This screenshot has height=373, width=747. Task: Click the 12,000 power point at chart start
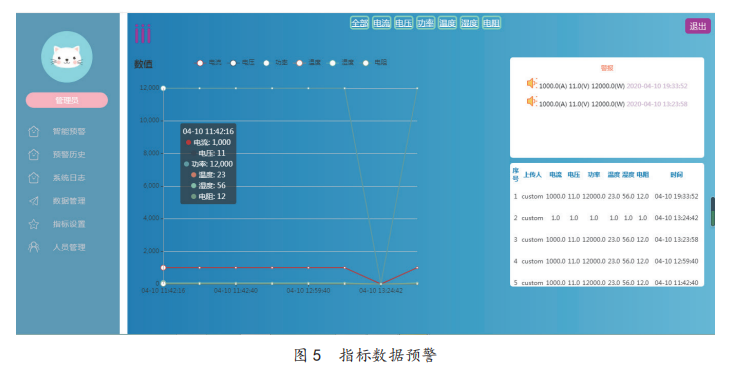click(x=163, y=88)
